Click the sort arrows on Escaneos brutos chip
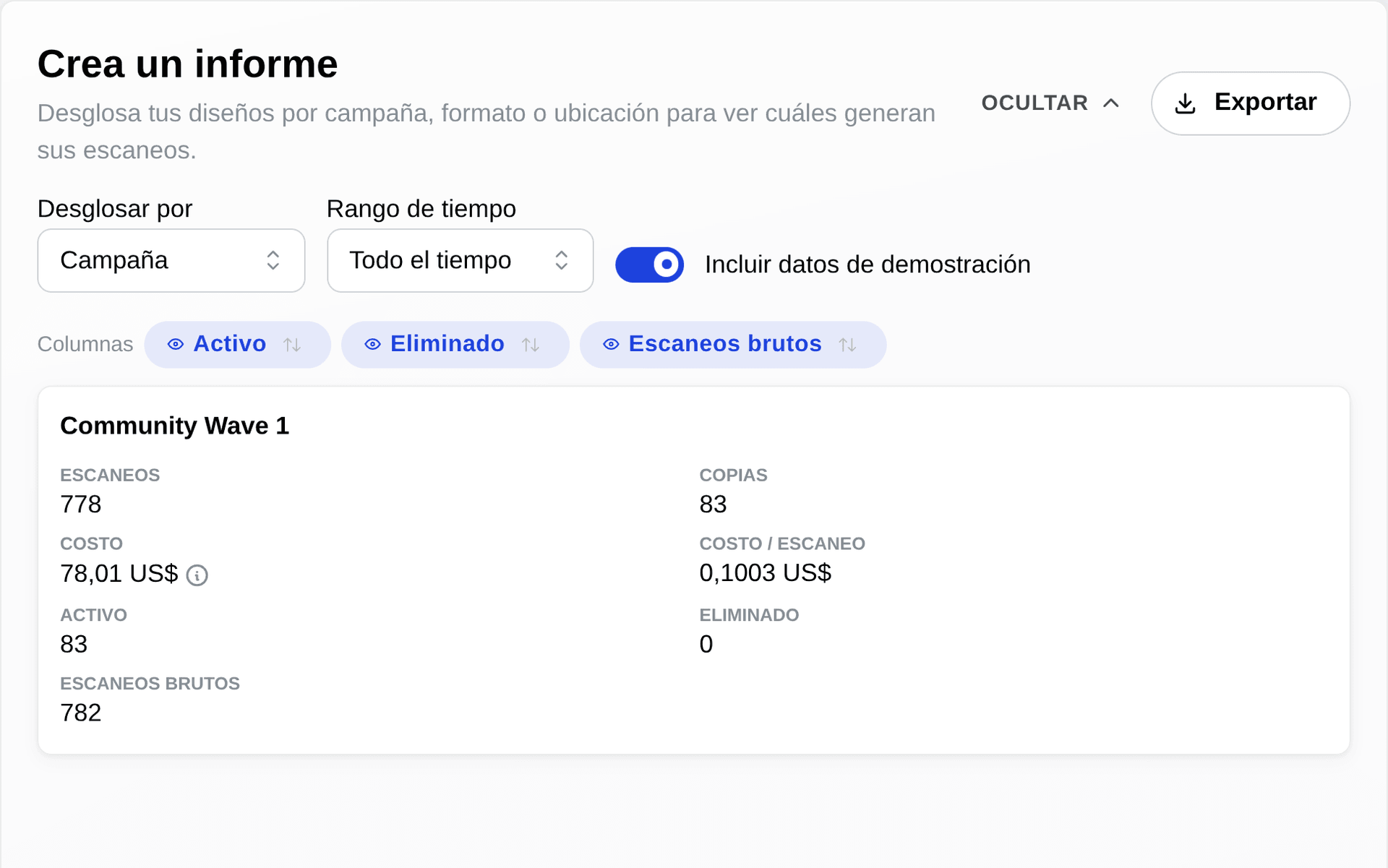Screen dimensions: 1388x868 click(847, 345)
